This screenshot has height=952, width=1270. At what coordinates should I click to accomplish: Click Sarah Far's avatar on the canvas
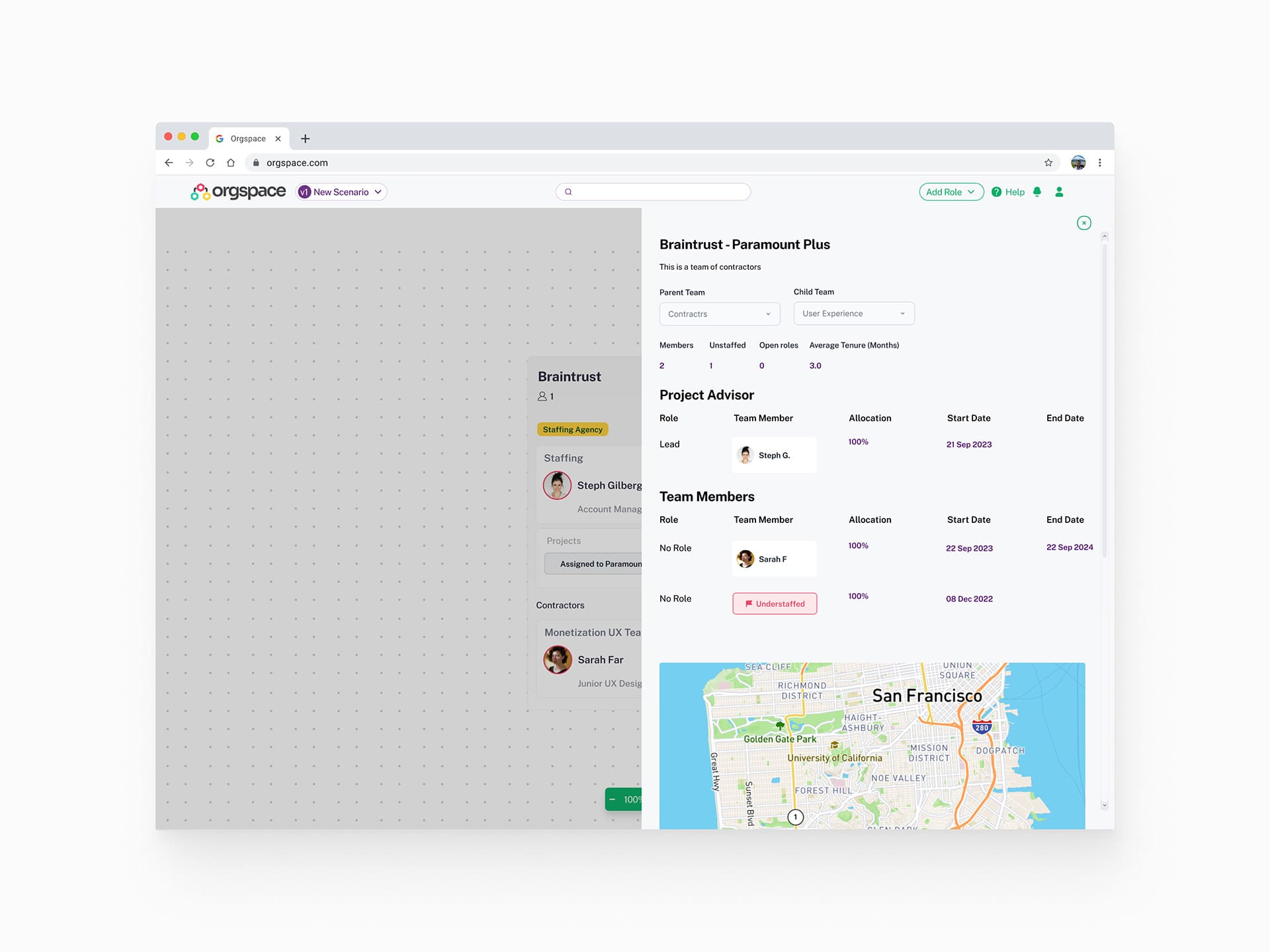pyautogui.click(x=558, y=660)
